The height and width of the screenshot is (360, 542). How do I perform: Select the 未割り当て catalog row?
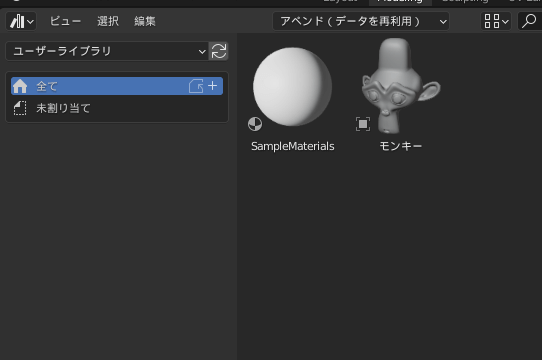[117, 108]
